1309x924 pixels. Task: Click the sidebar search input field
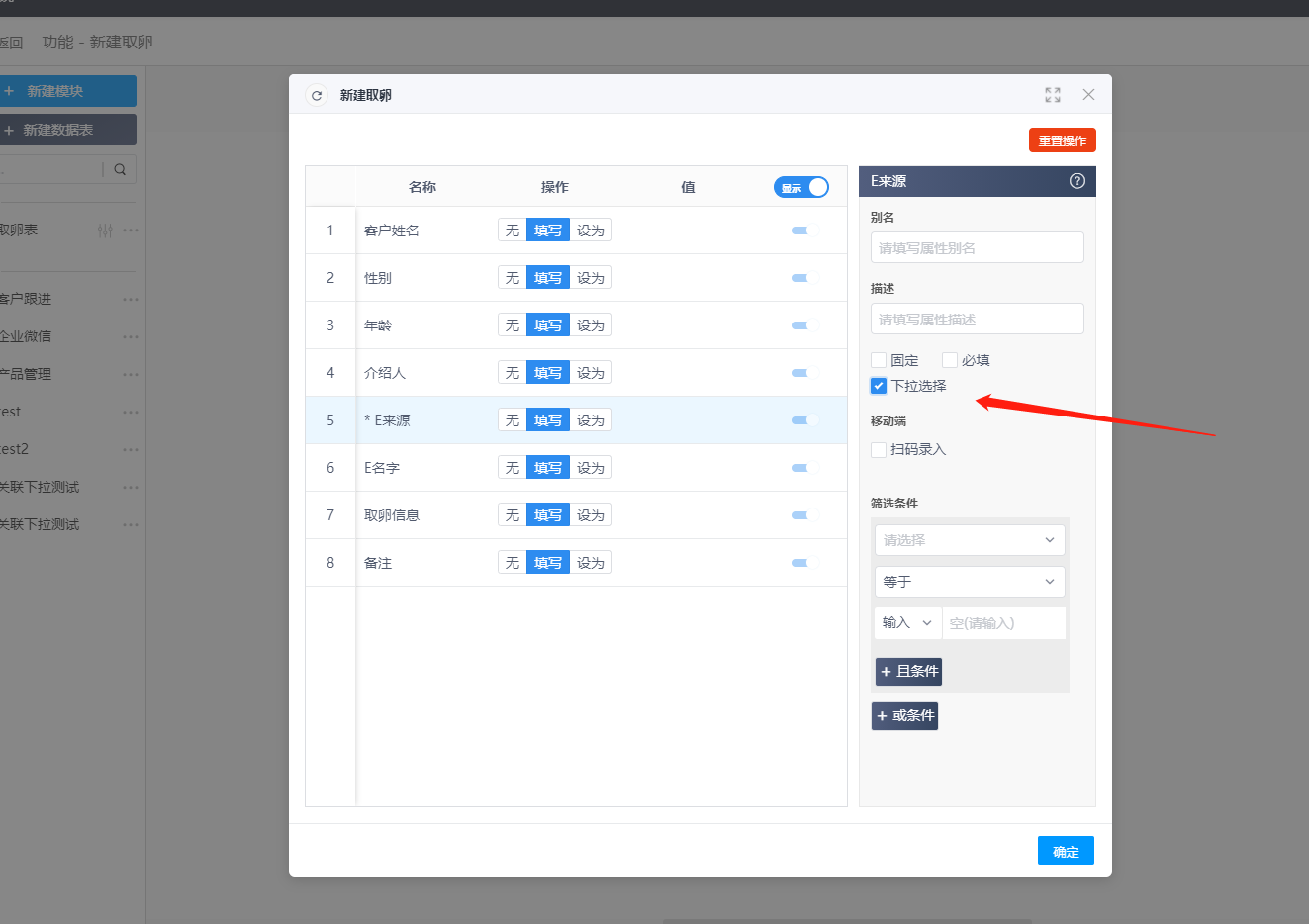point(51,169)
